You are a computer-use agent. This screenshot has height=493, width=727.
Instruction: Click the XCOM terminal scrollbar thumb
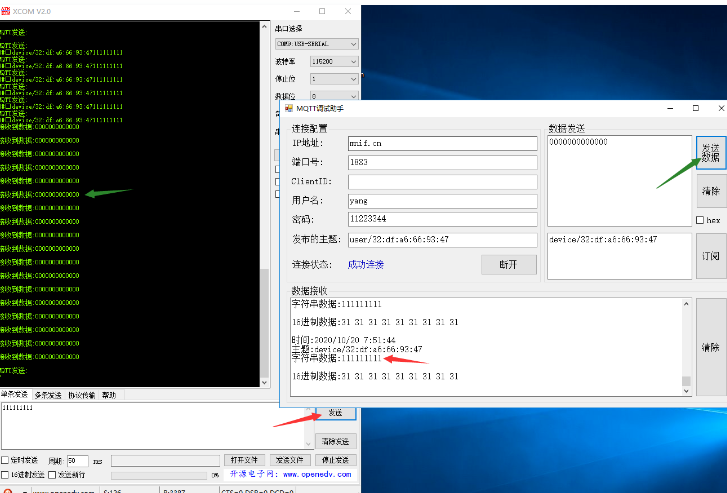(x=264, y=323)
